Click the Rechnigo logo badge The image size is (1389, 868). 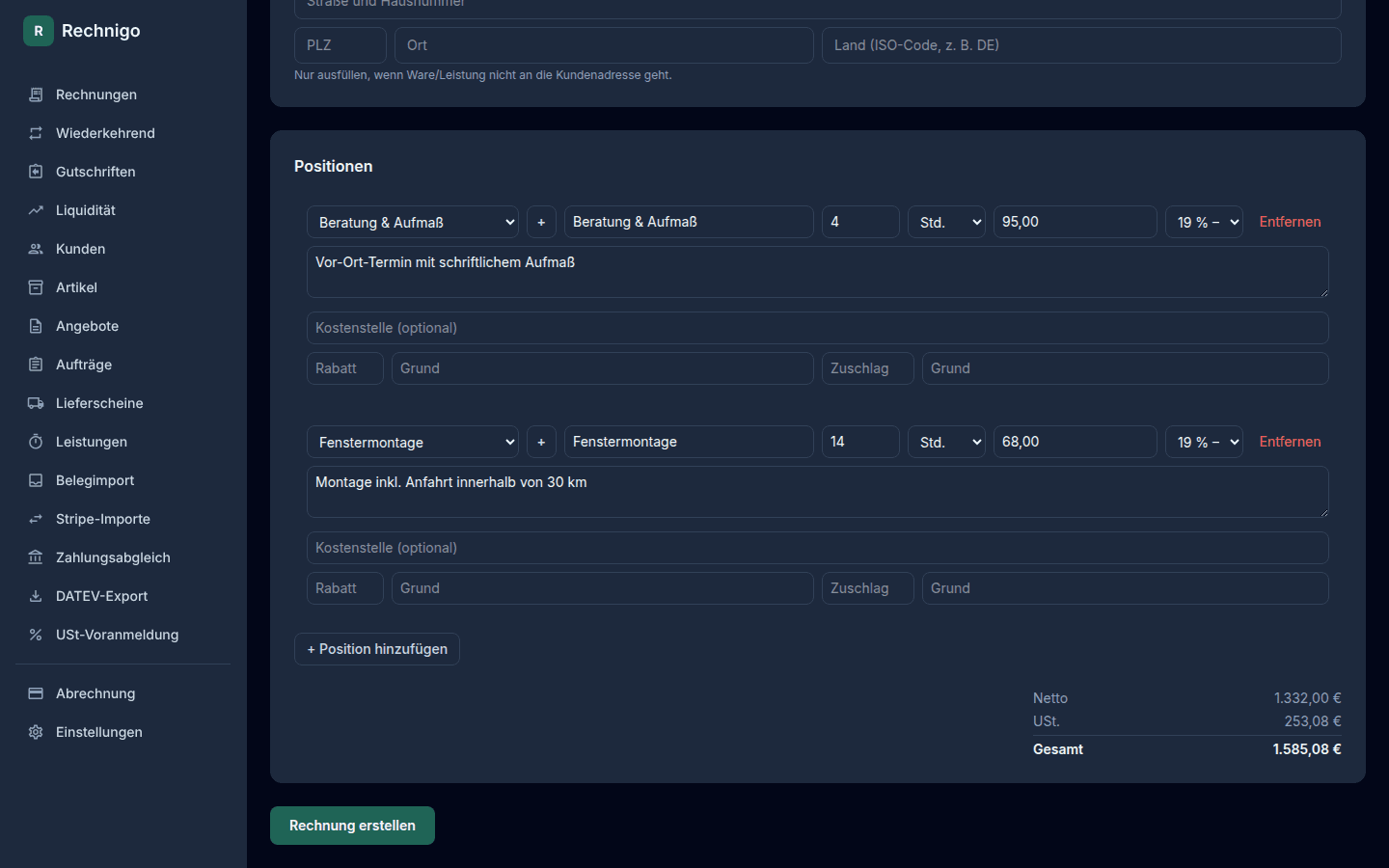(39, 31)
